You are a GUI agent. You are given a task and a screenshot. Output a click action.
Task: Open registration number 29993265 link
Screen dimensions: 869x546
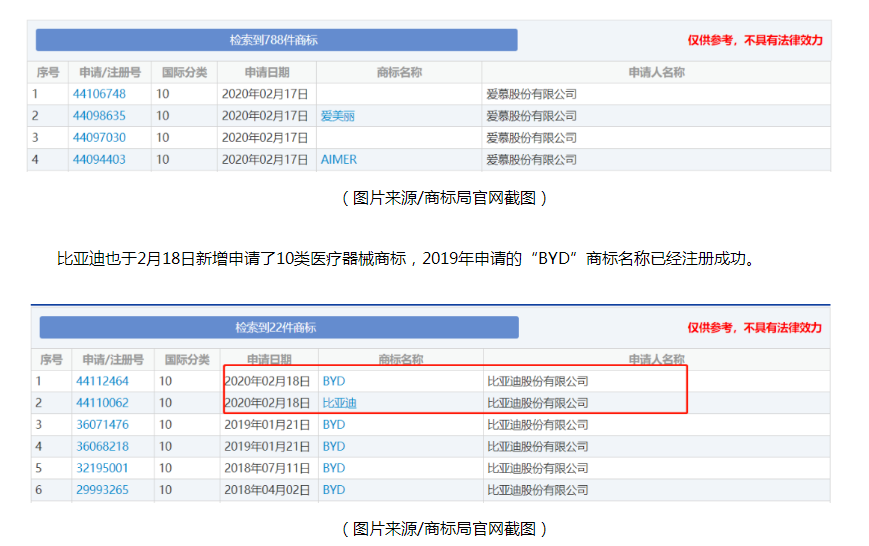coord(103,490)
